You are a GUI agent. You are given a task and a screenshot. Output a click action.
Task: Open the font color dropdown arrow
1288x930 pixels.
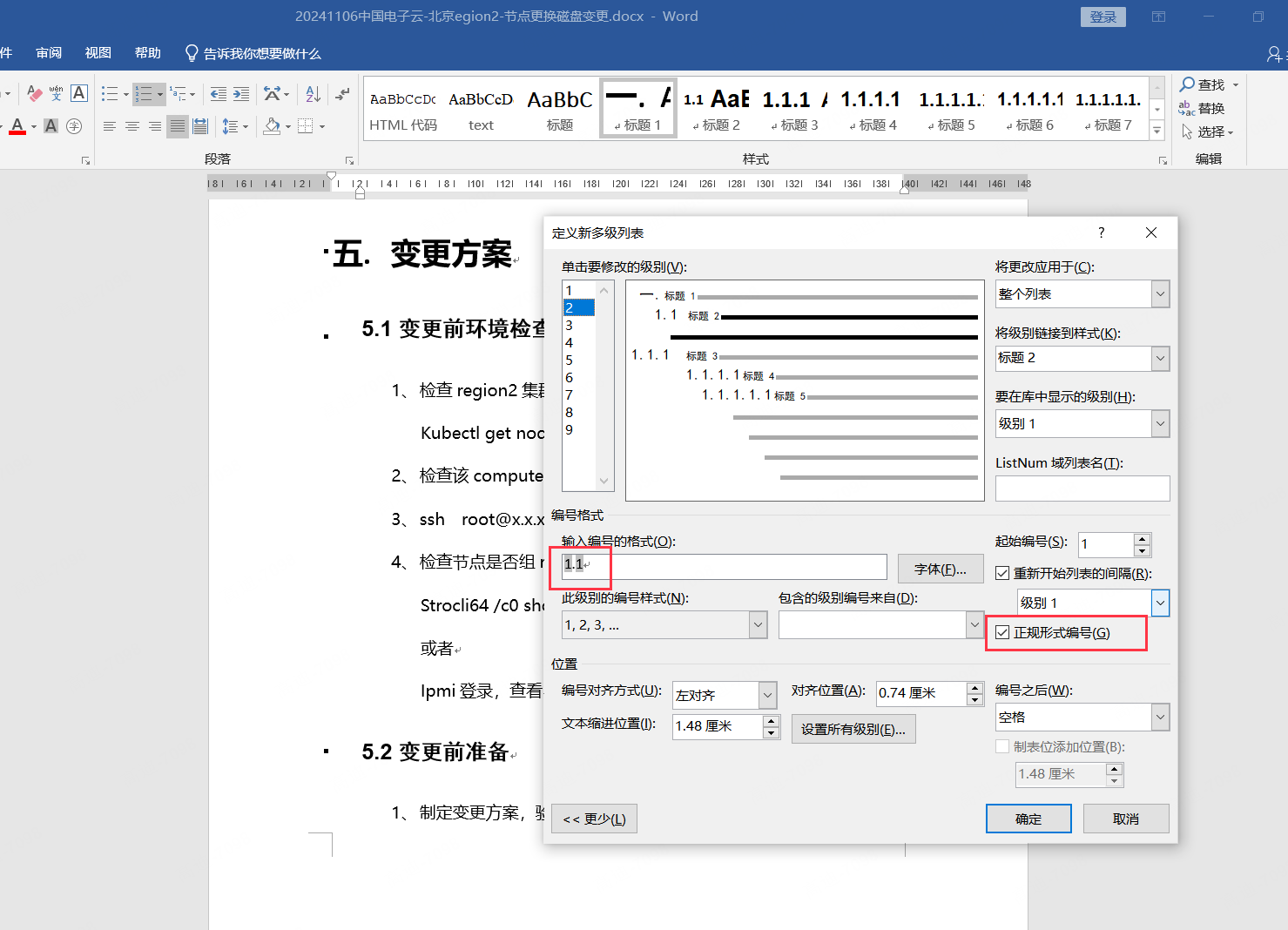(34, 127)
